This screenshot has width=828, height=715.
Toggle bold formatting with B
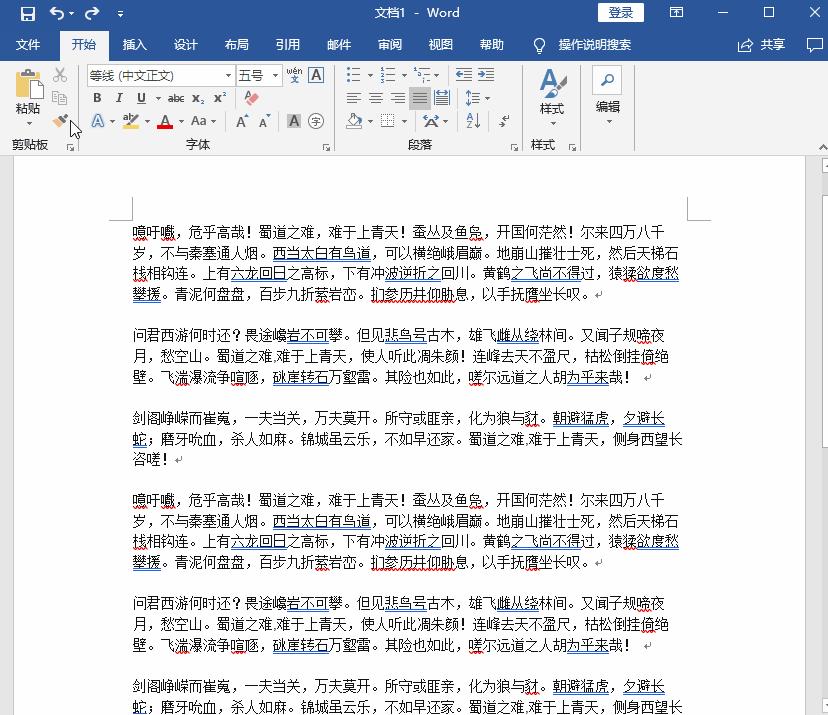tap(97, 98)
